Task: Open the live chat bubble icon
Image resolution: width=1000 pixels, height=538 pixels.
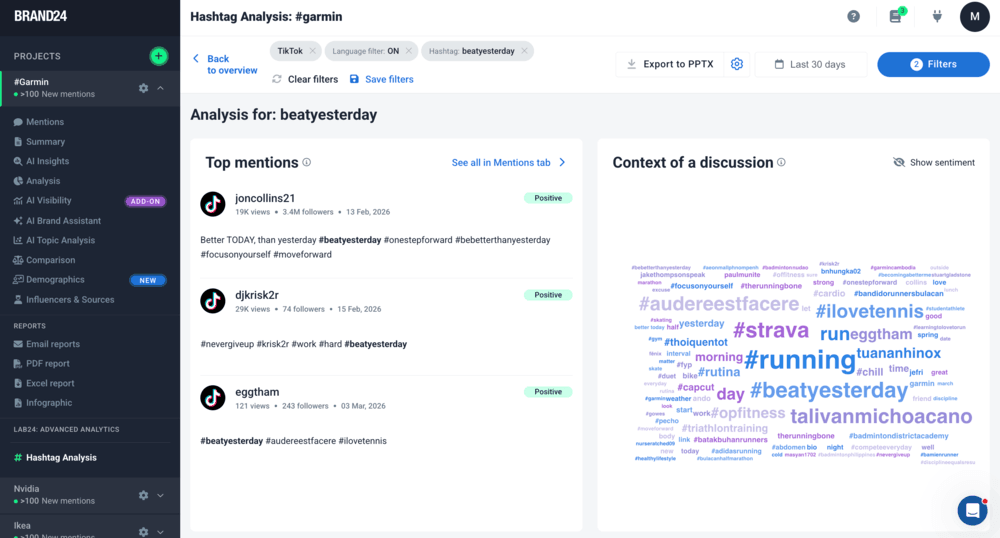Action: pos(971,510)
